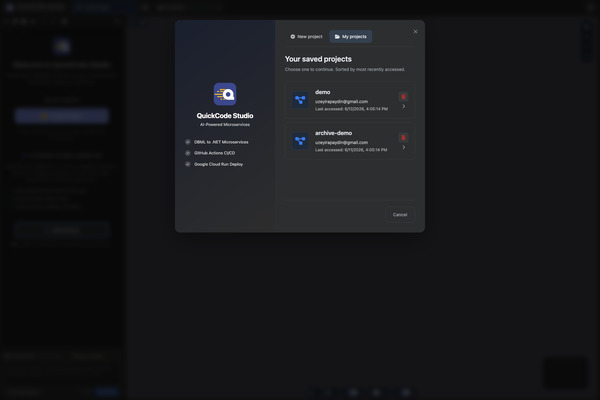Click the blue diagram icon of demo project
Viewport: 600px width, 400px height.
[300, 100]
